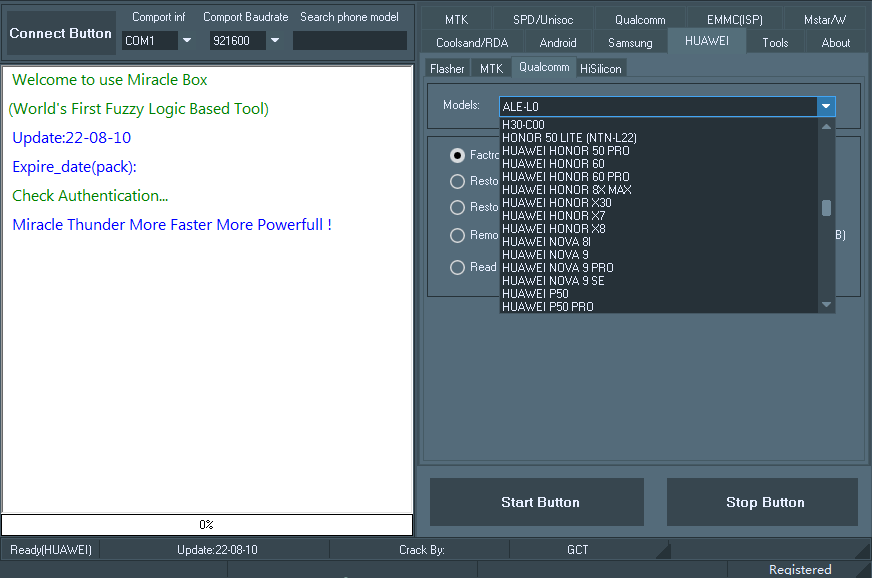Switch to the MTK top tab
The width and height of the screenshot is (872, 578).
pyautogui.click(x=456, y=19)
